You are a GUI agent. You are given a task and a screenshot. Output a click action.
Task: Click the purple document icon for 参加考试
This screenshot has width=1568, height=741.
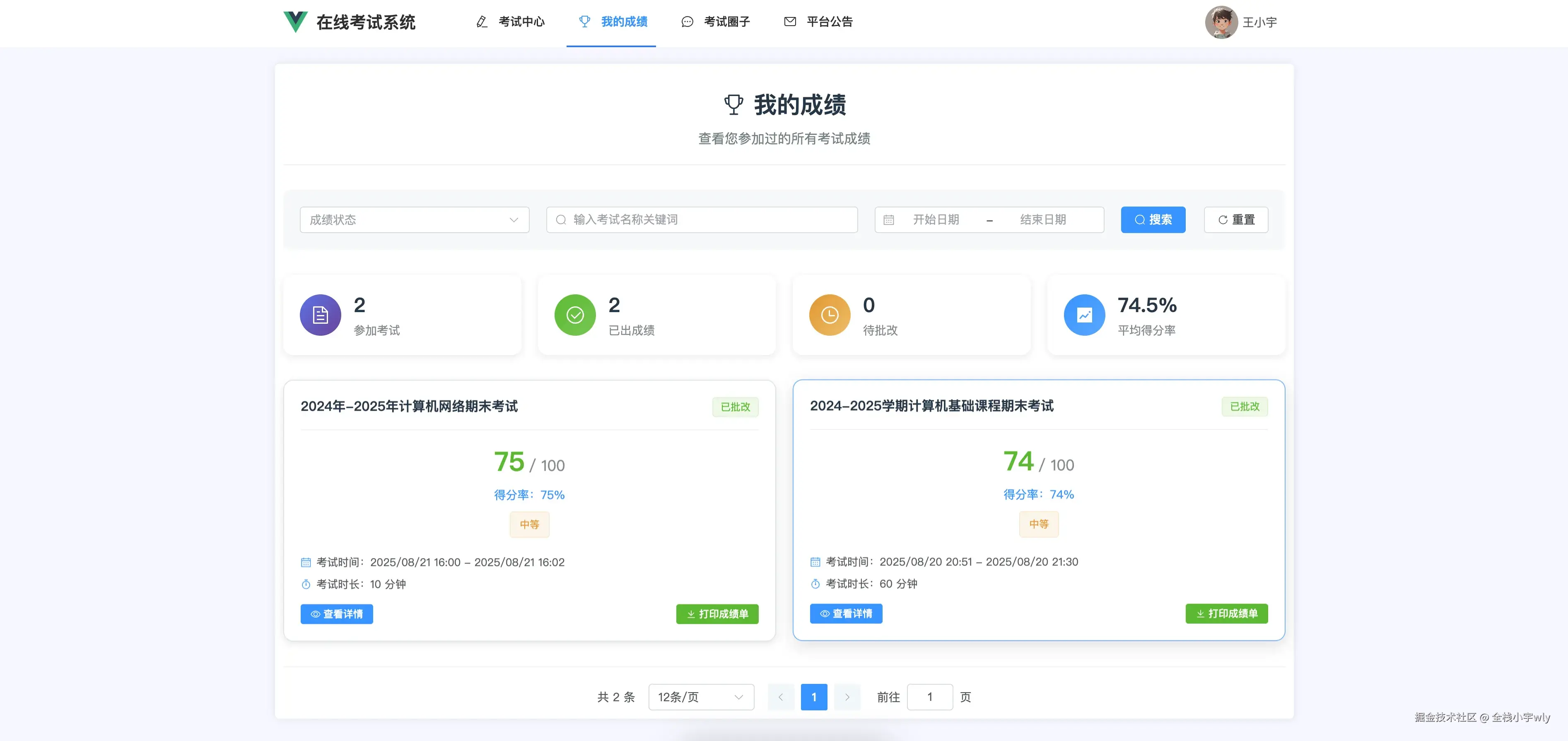(x=320, y=315)
